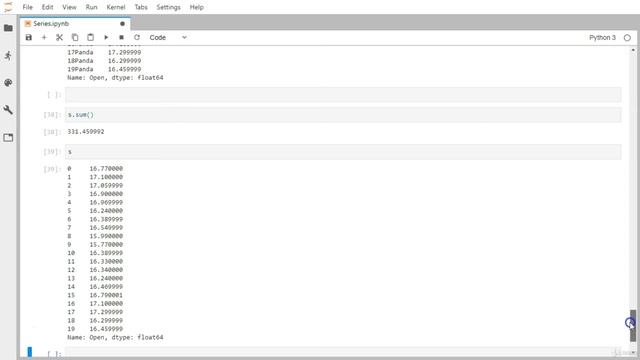
Task: Click the upper 'Name: Open, dtype: float64' line
Action: point(115,78)
